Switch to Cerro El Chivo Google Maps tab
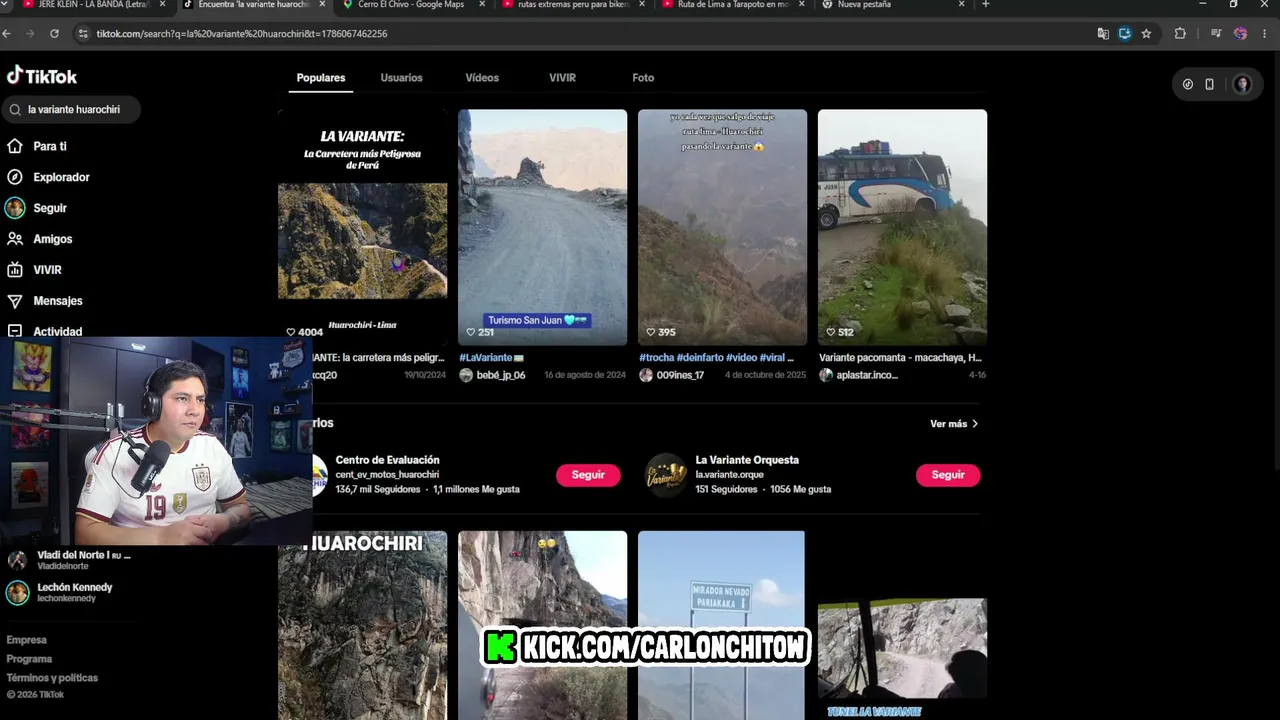Screen dimensions: 1280x720 pos(411,5)
